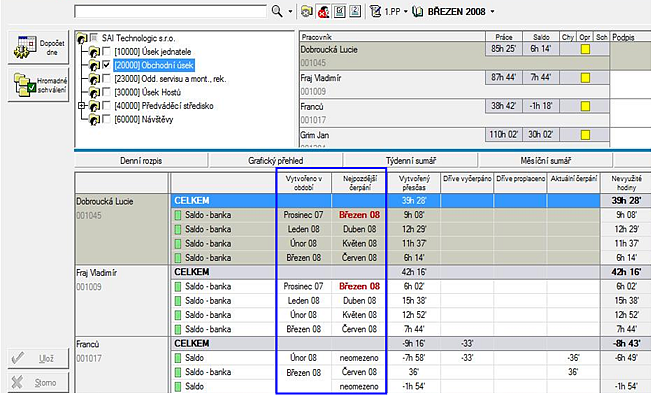Image resolution: width=653 pixels, height=396 pixels.
Task: Open the BŘEZEN 2008 period dropdown
Action: (493, 12)
